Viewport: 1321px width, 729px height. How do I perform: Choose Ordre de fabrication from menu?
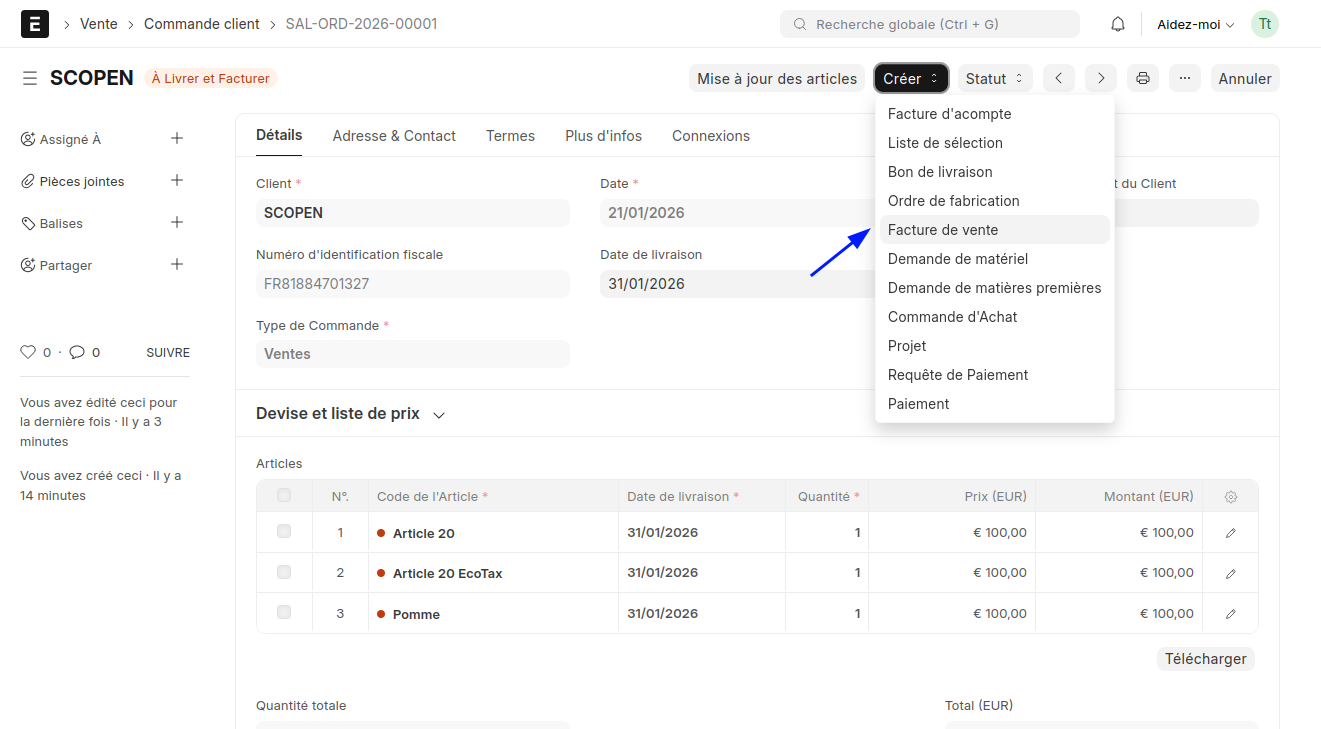[995, 201]
